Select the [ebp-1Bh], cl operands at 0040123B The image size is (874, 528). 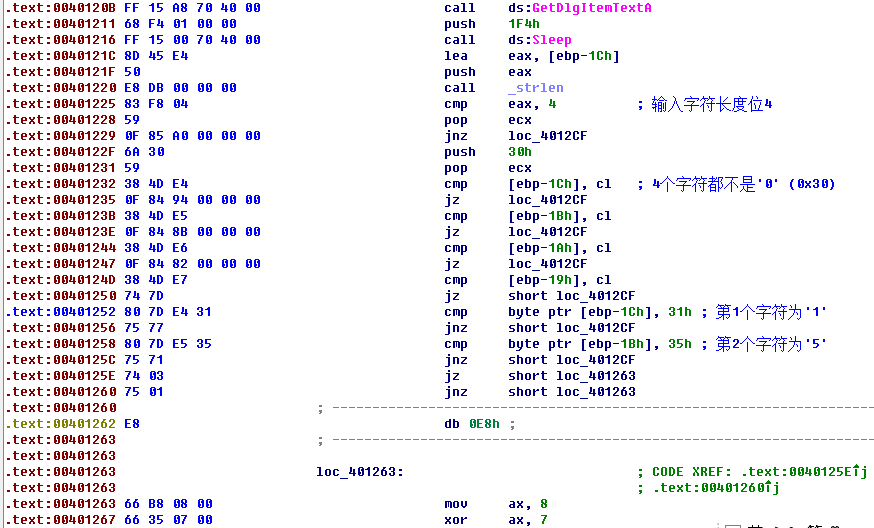560,216
